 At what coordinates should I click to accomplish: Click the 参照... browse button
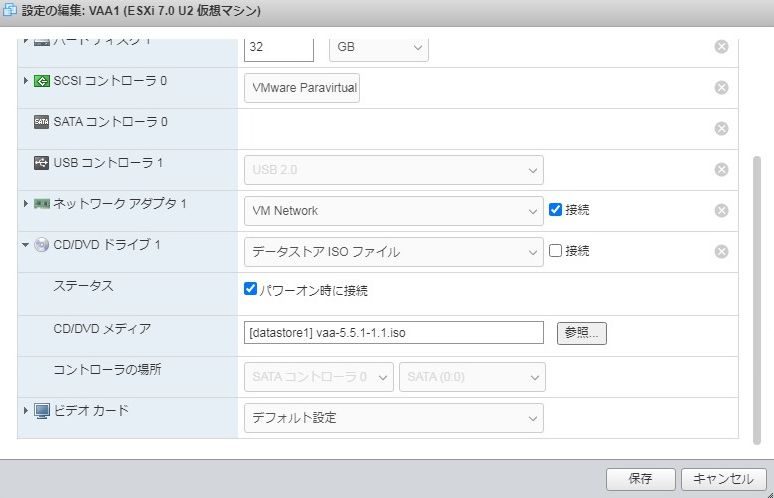click(581, 333)
